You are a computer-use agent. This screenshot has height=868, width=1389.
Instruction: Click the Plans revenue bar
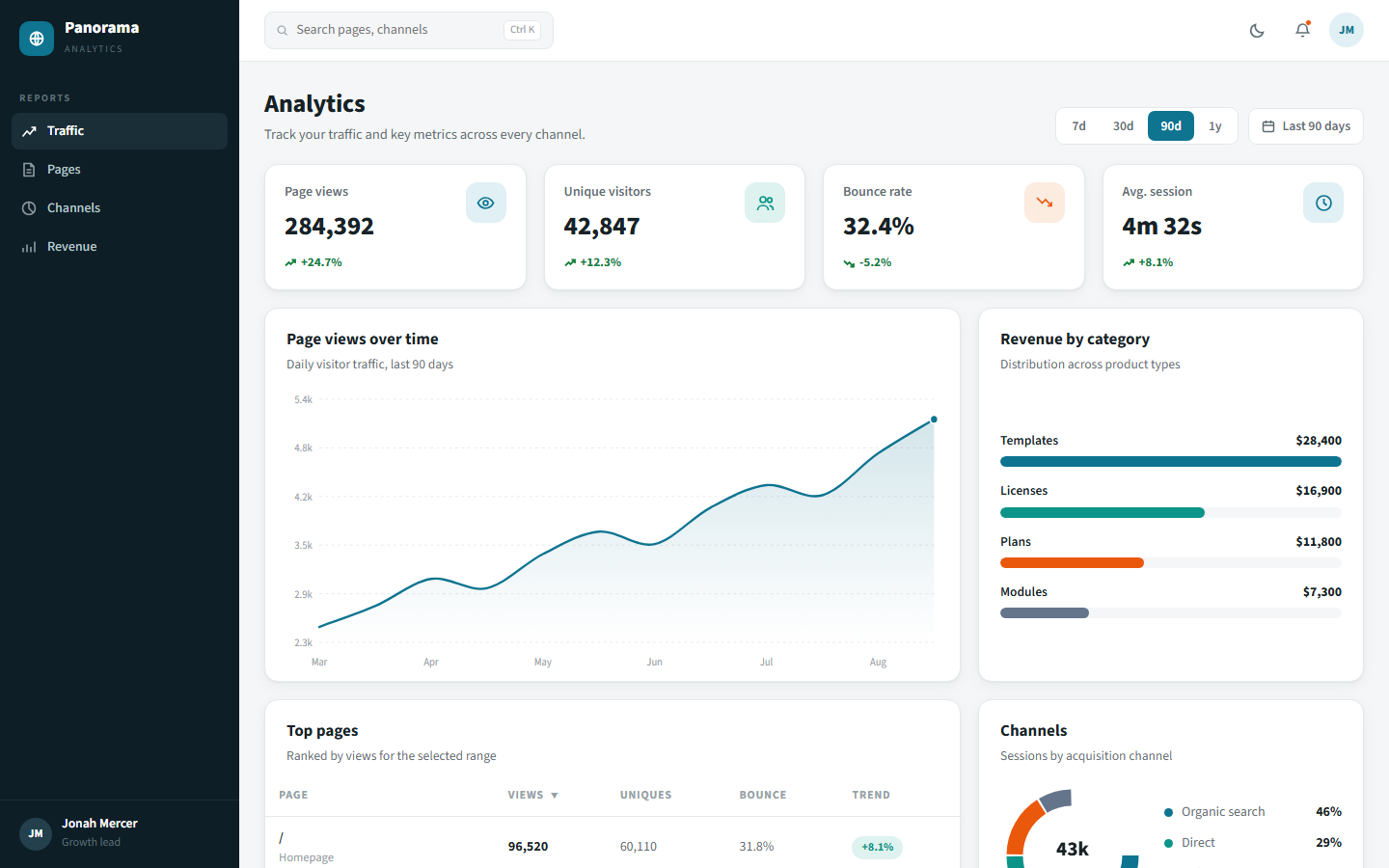1072,563
